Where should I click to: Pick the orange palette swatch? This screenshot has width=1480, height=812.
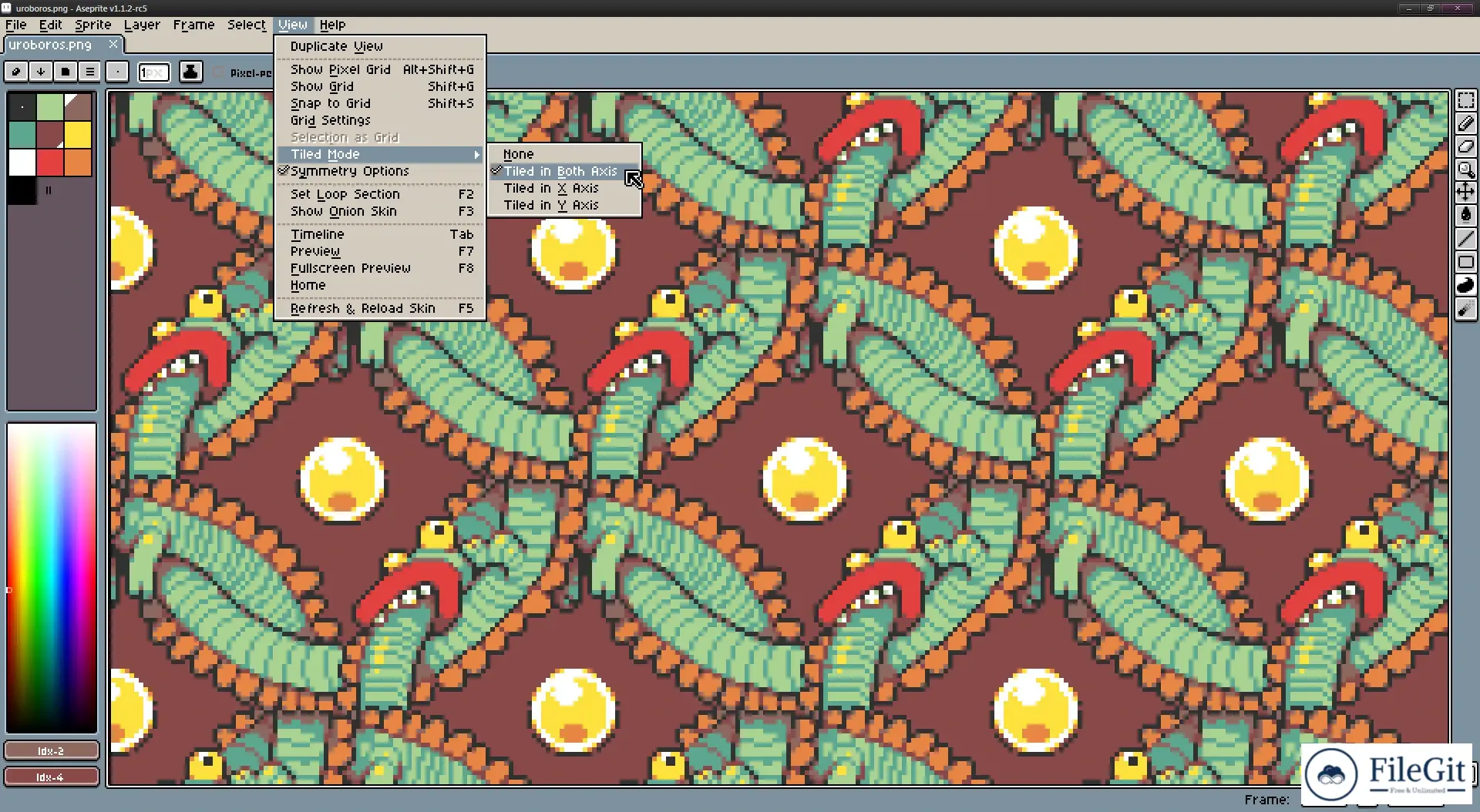point(78,163)
